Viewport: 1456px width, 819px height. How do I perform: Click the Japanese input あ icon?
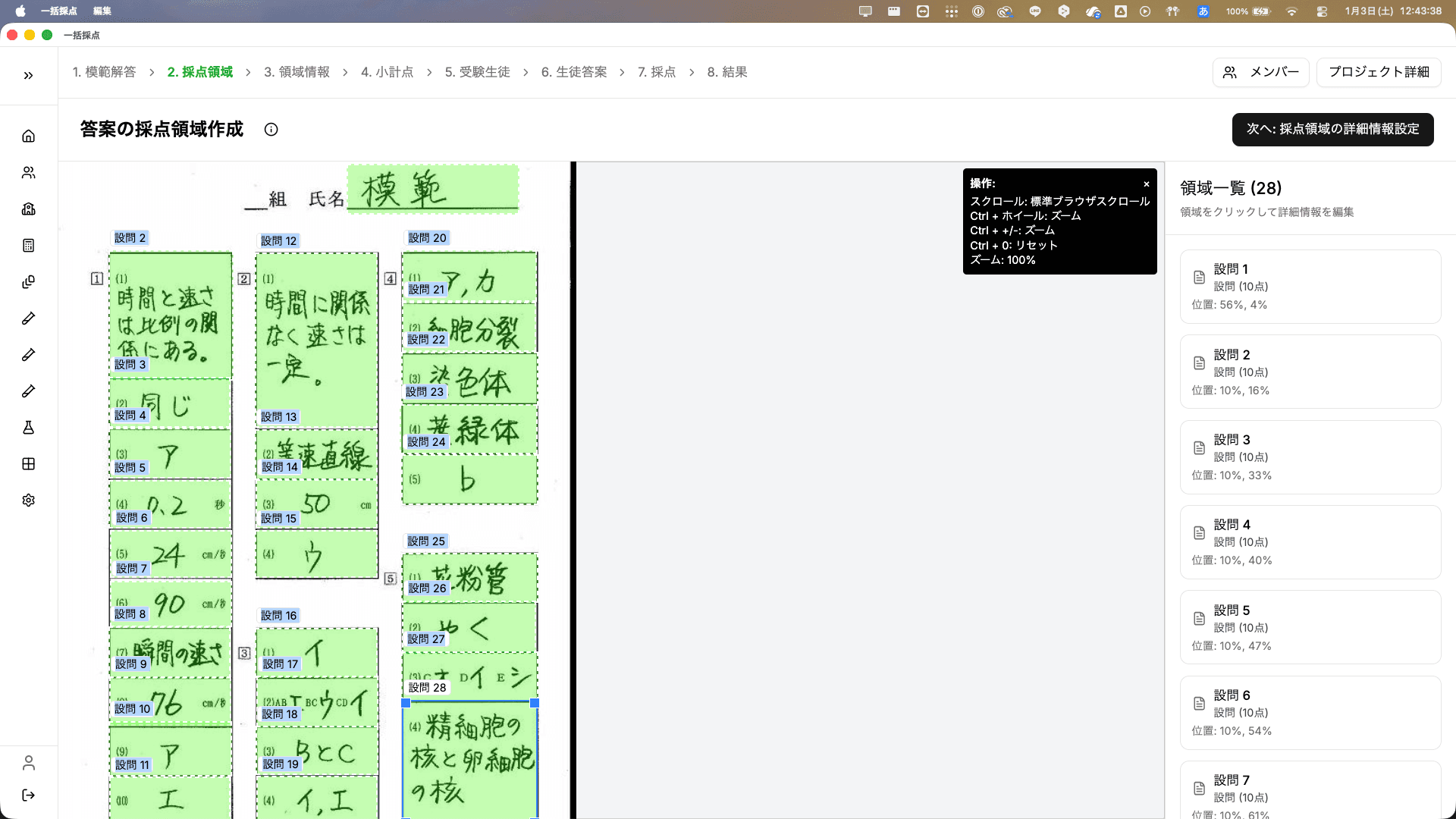click(x=1203, y=11)
